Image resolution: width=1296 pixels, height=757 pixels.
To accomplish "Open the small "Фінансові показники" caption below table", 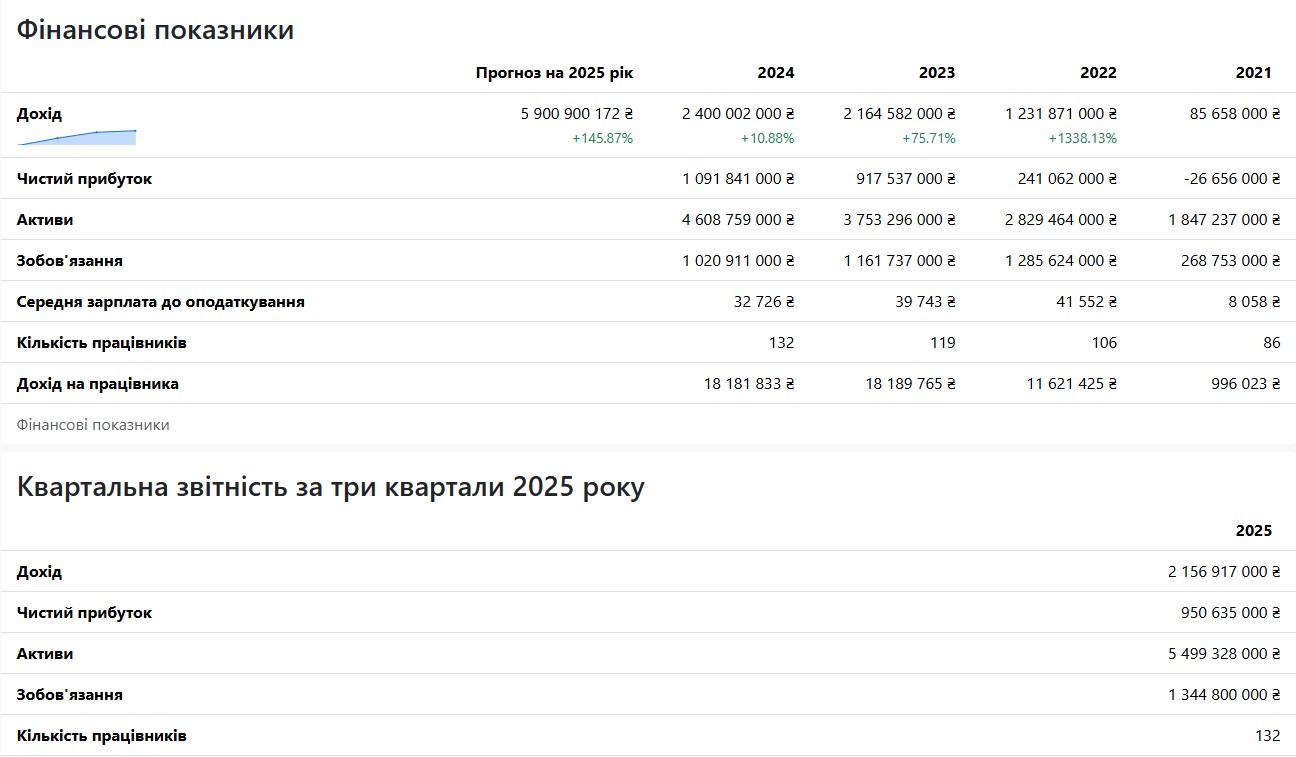I will (x=93, y=425).
